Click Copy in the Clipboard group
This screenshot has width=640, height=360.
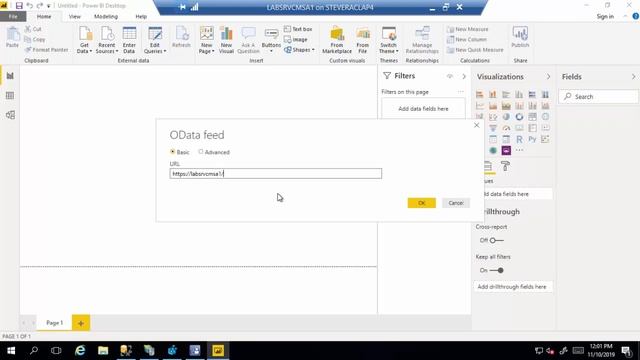(34, 39)
